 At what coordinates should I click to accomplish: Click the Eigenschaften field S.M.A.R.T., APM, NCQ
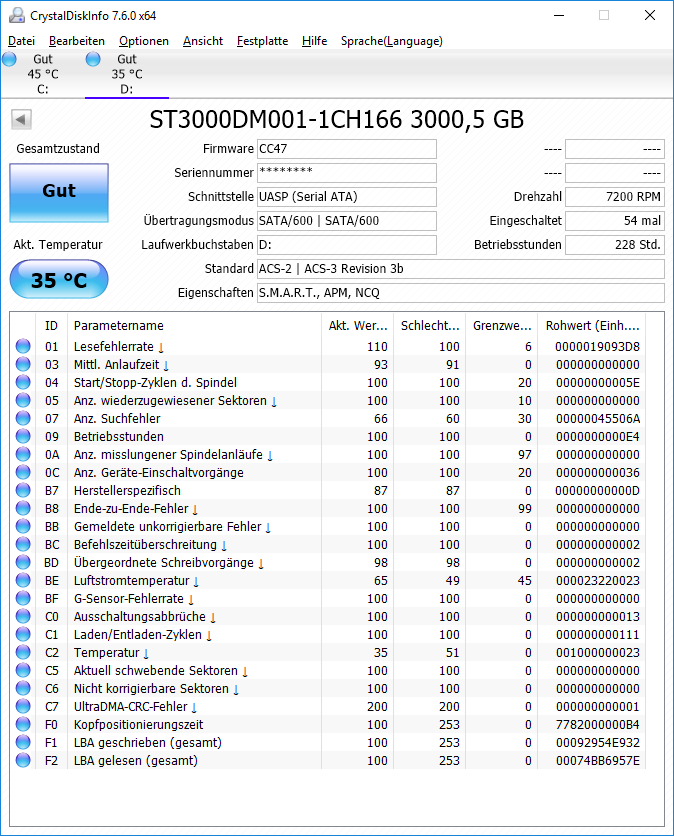[461, 293]
